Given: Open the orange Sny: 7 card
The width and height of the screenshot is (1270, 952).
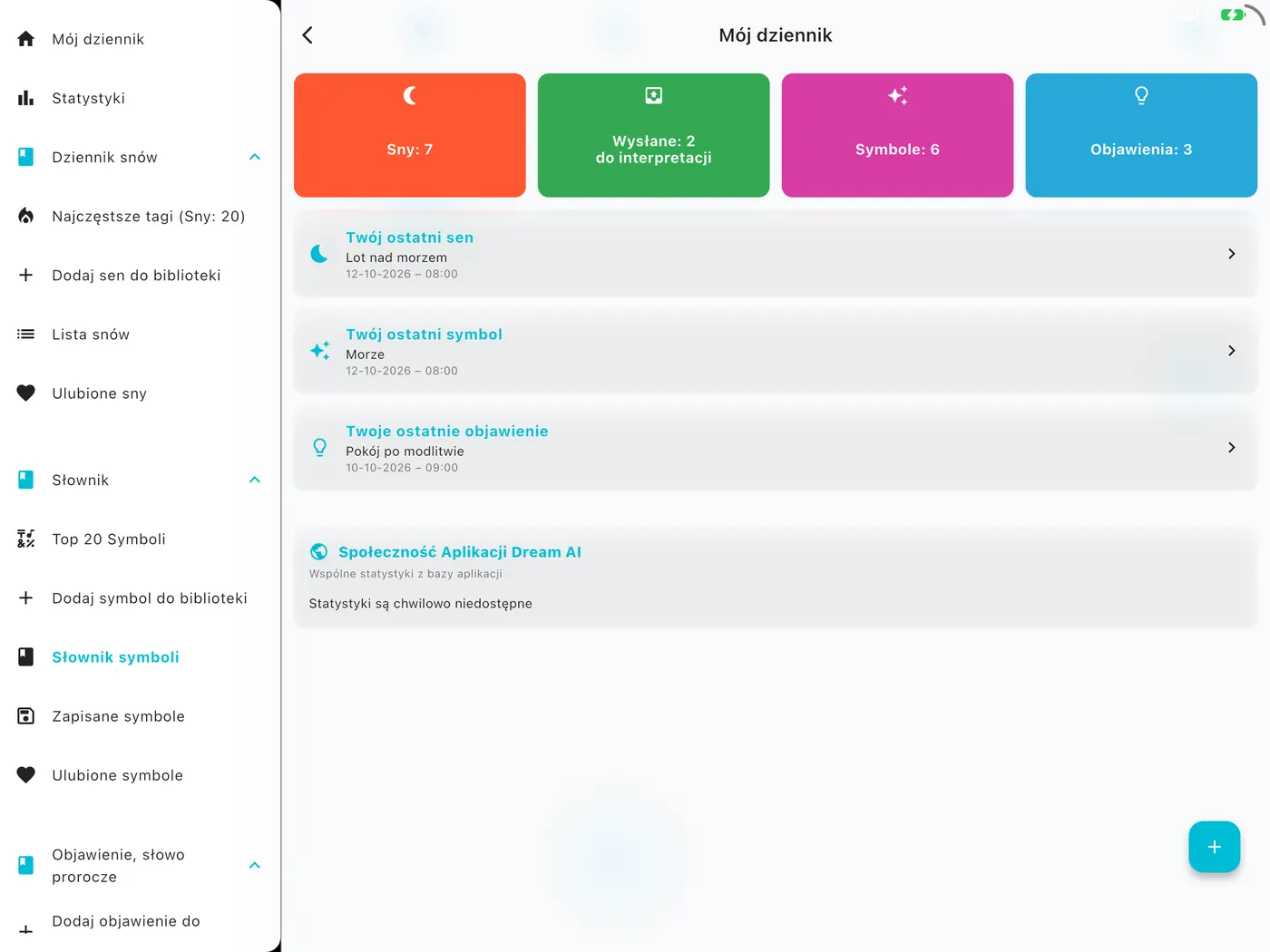Looking at the screenshot, I should 410,135.
